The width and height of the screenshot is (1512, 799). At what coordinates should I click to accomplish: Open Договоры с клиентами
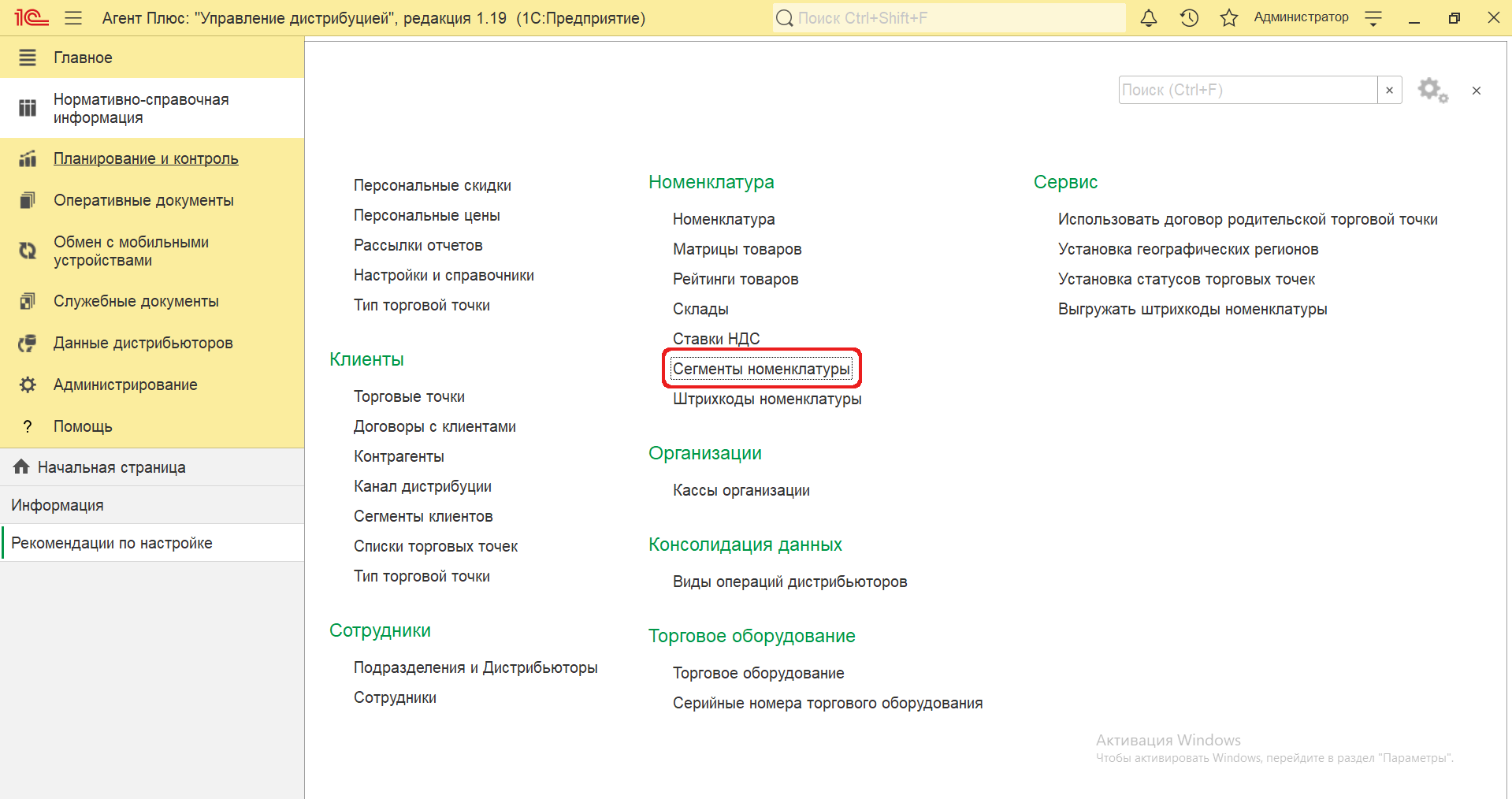point(435,426)
